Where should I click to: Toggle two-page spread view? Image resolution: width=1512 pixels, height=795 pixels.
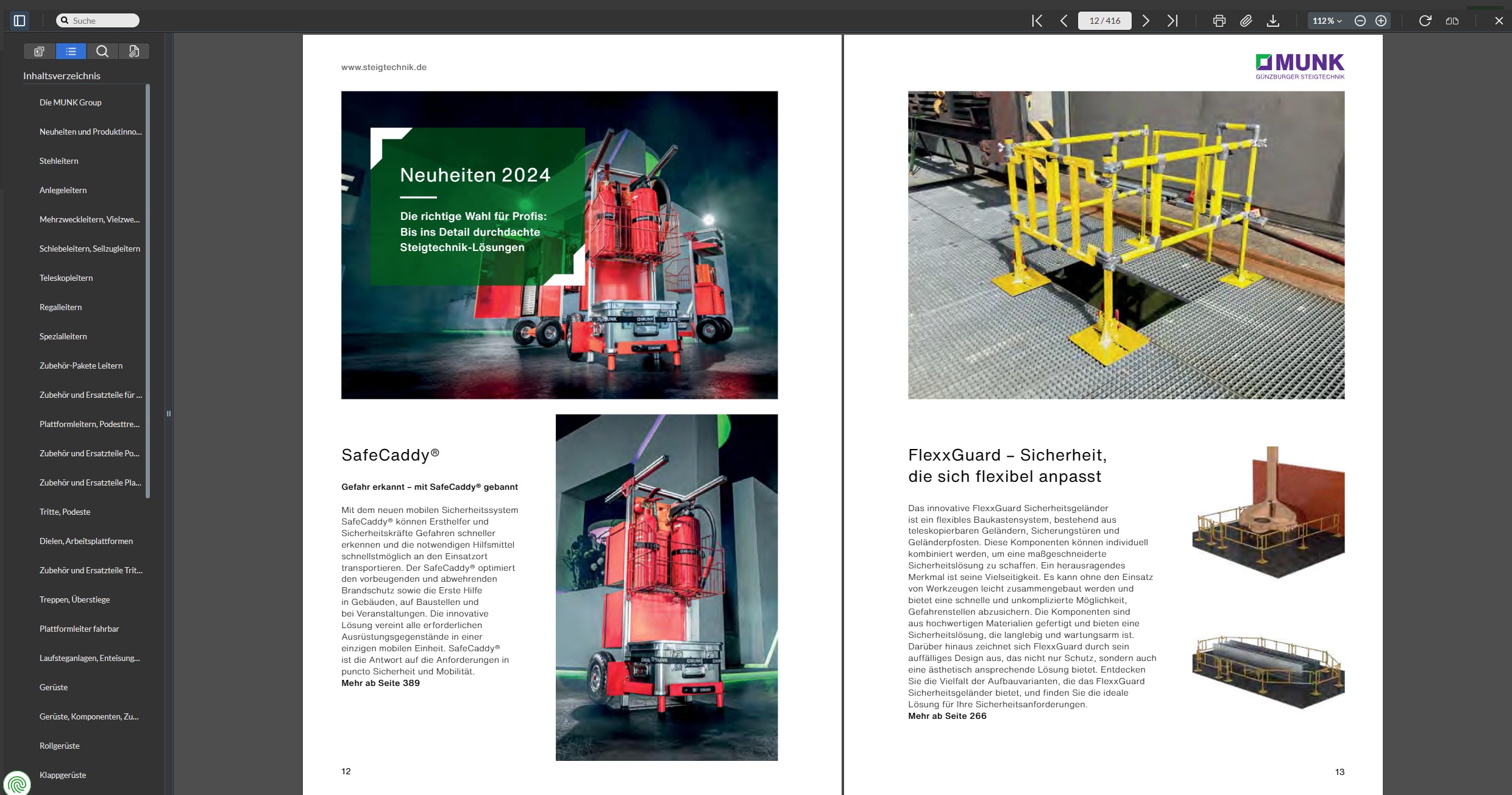click(x=1452, y=21)
